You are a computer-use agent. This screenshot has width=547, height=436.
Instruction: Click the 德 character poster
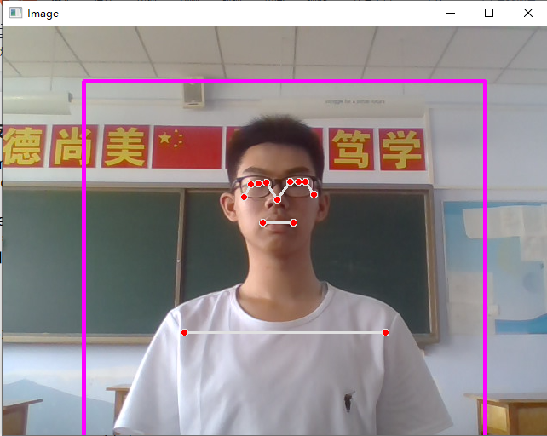click(x=24, y=146)
